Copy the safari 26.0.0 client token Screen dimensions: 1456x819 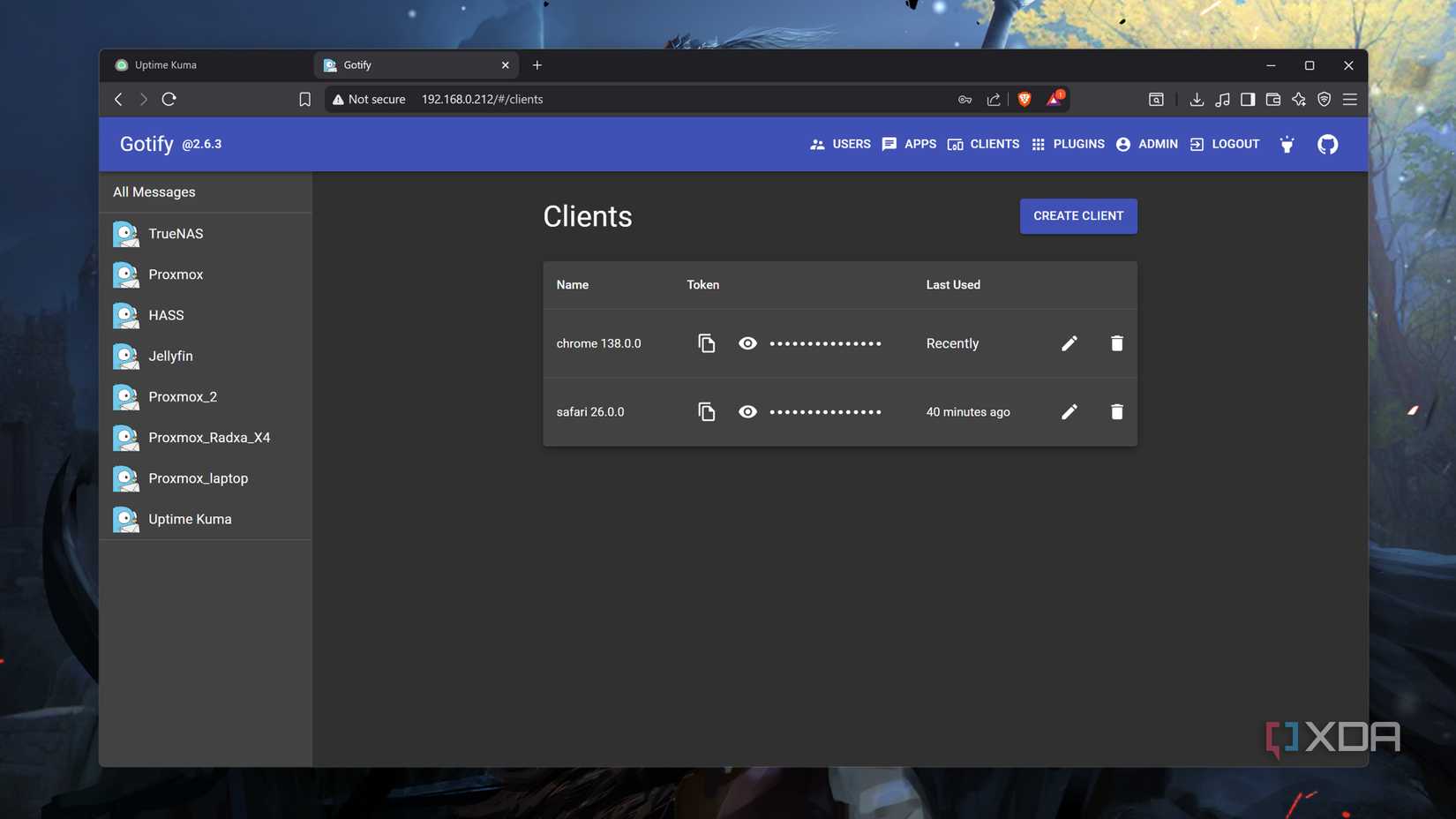pyautogui.click(x=706, y=412)
